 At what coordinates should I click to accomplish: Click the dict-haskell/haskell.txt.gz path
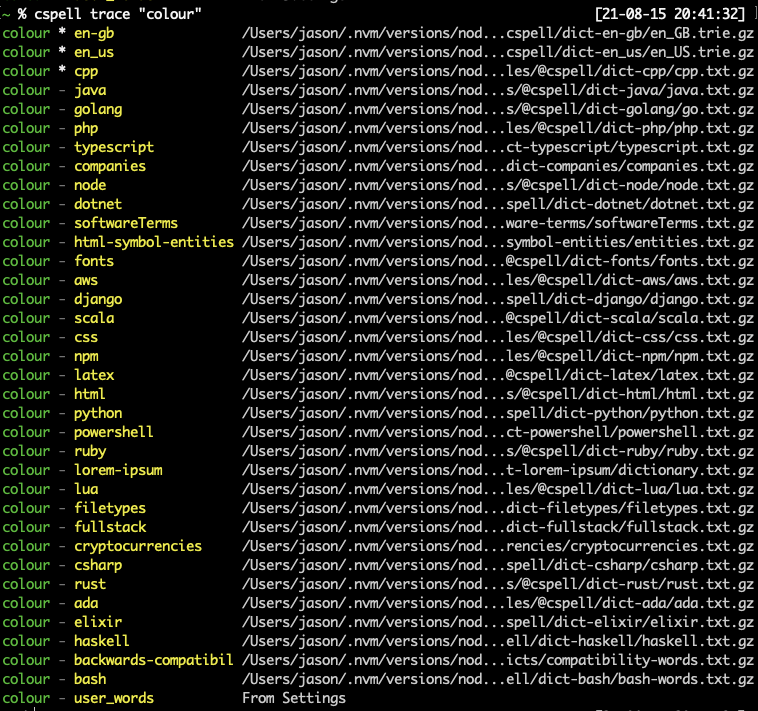pos(498,641)
